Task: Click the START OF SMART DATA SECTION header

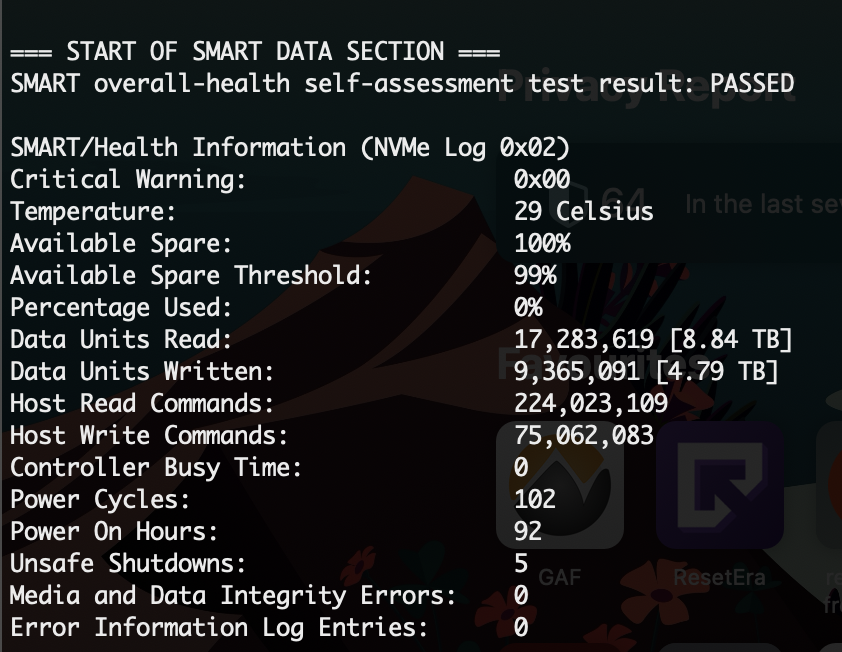Action: (x=255, y=52)
